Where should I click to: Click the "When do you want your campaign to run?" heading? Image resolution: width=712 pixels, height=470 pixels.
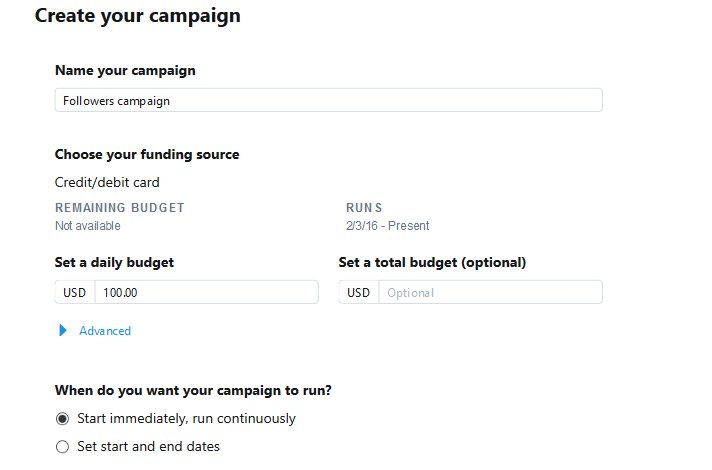[x=193, y=390]
